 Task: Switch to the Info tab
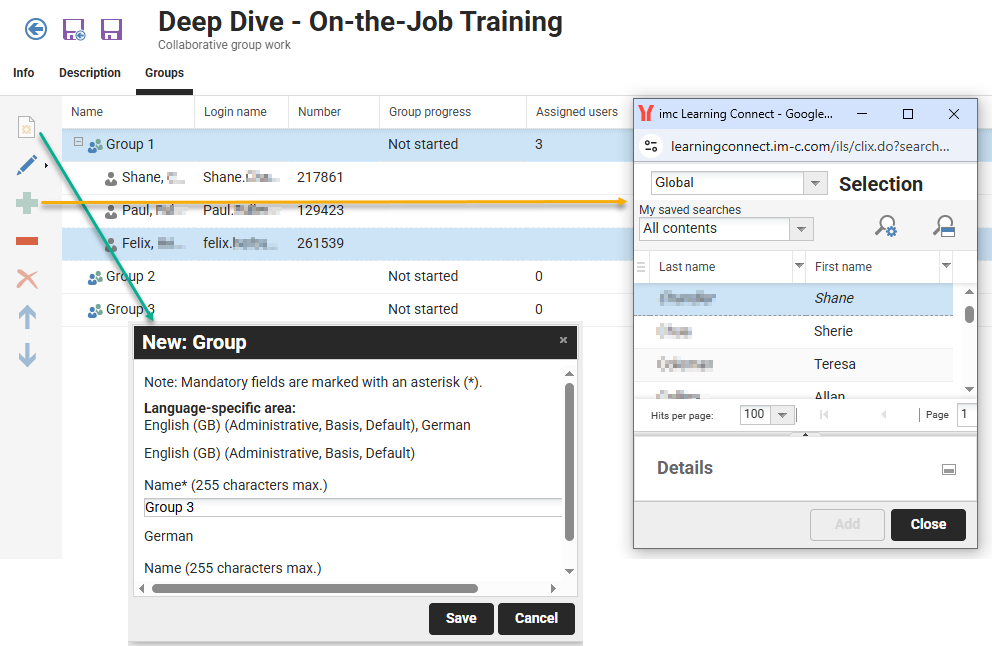coord(23,72)
